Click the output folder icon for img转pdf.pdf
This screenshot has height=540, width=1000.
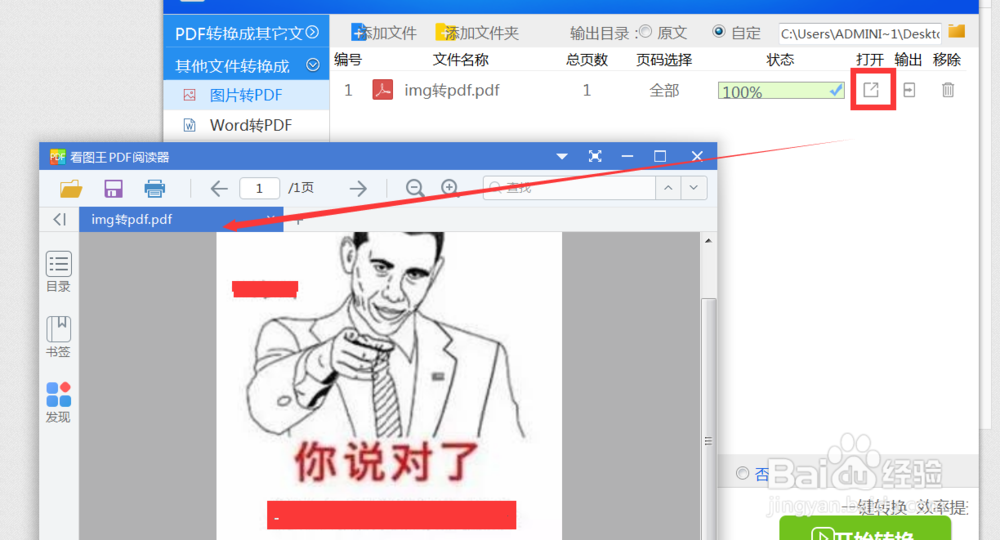pyautogui.click(x=909, y=90)
